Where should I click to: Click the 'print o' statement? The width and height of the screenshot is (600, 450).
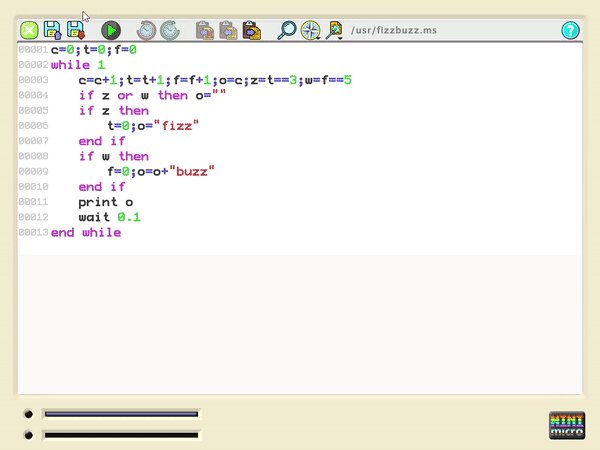coord(106,202)
